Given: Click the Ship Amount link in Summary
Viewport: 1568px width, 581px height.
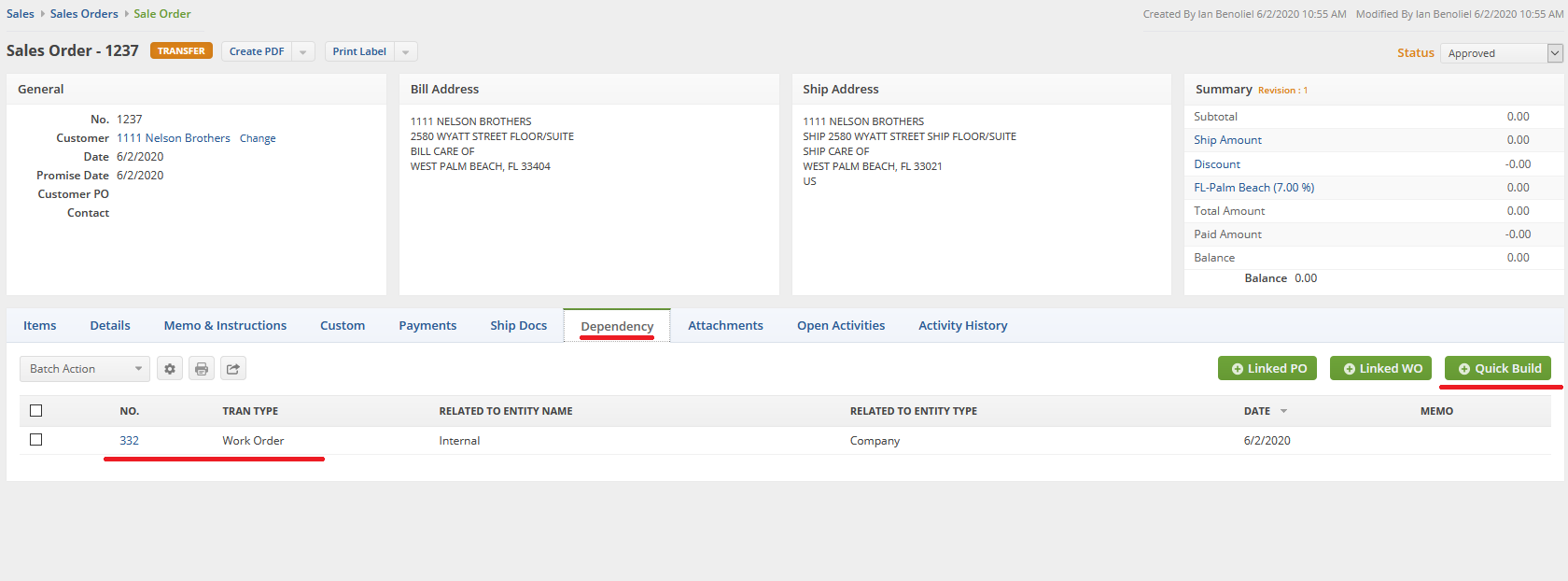Looking at the screenshot, I should click(1227, 140).
